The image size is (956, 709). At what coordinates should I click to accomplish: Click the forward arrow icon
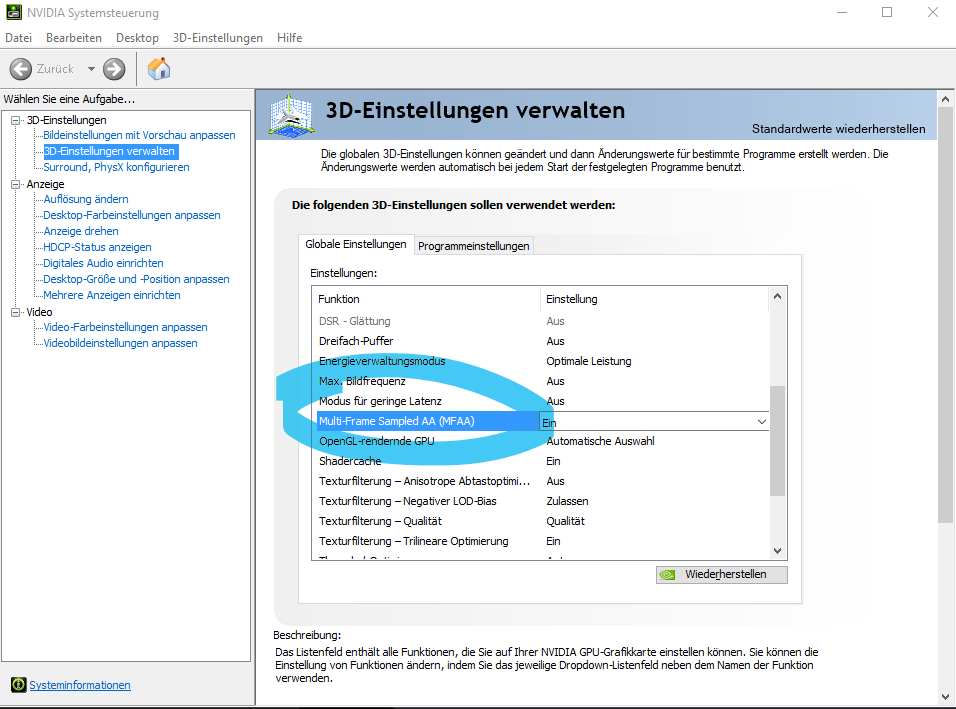[113, 69]
